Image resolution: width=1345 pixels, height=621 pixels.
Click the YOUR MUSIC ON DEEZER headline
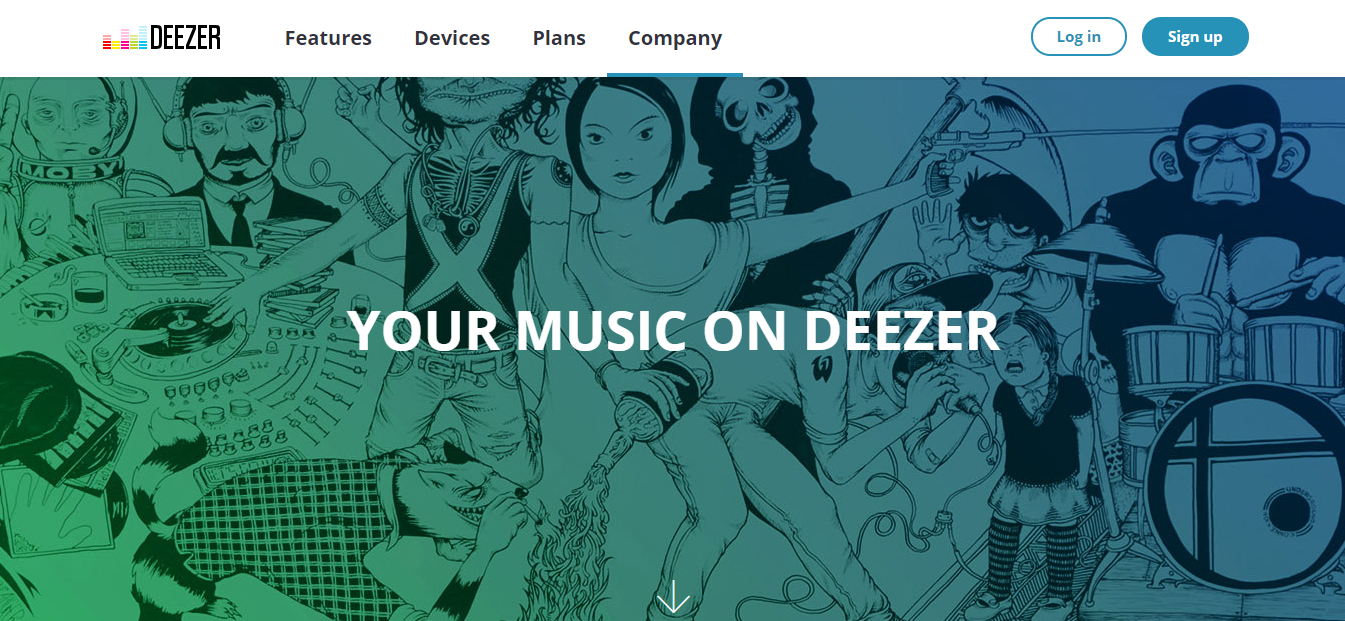673,330
